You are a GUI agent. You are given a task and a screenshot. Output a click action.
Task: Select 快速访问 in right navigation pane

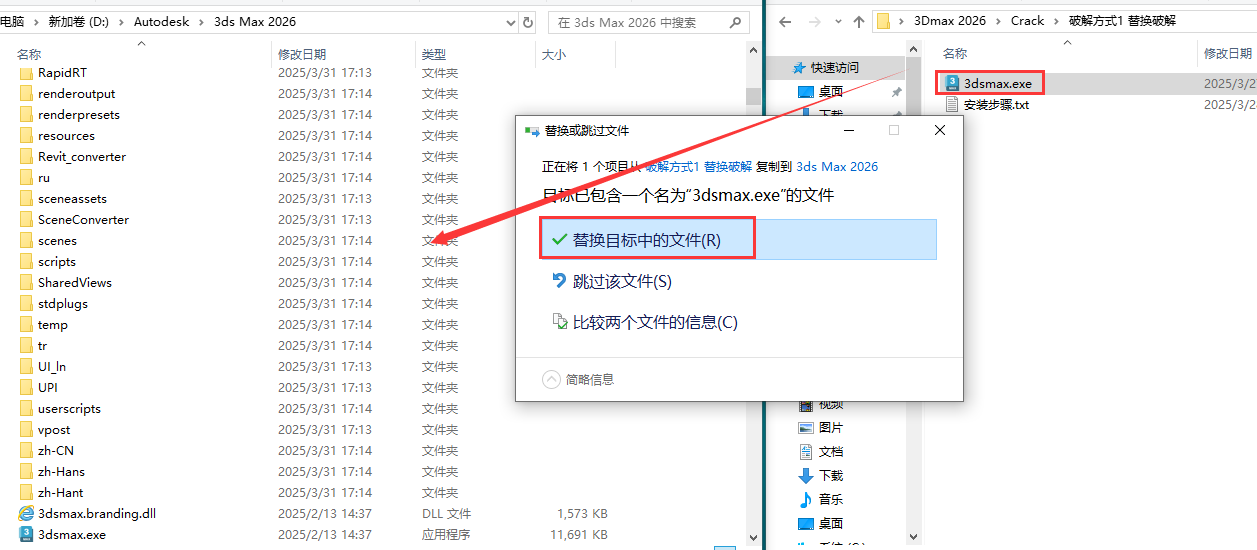(834, 68)
